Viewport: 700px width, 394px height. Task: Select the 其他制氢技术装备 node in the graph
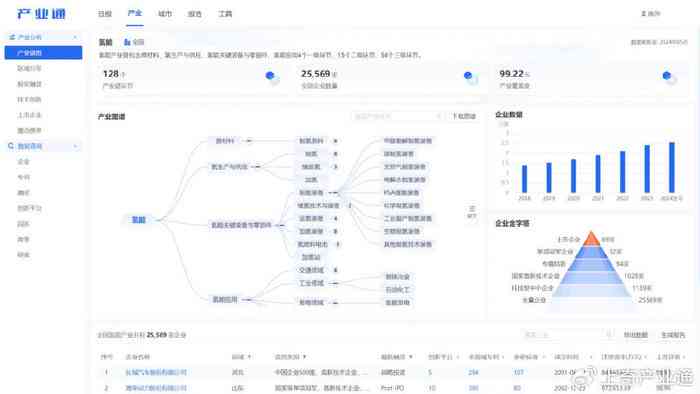(408, 245)
